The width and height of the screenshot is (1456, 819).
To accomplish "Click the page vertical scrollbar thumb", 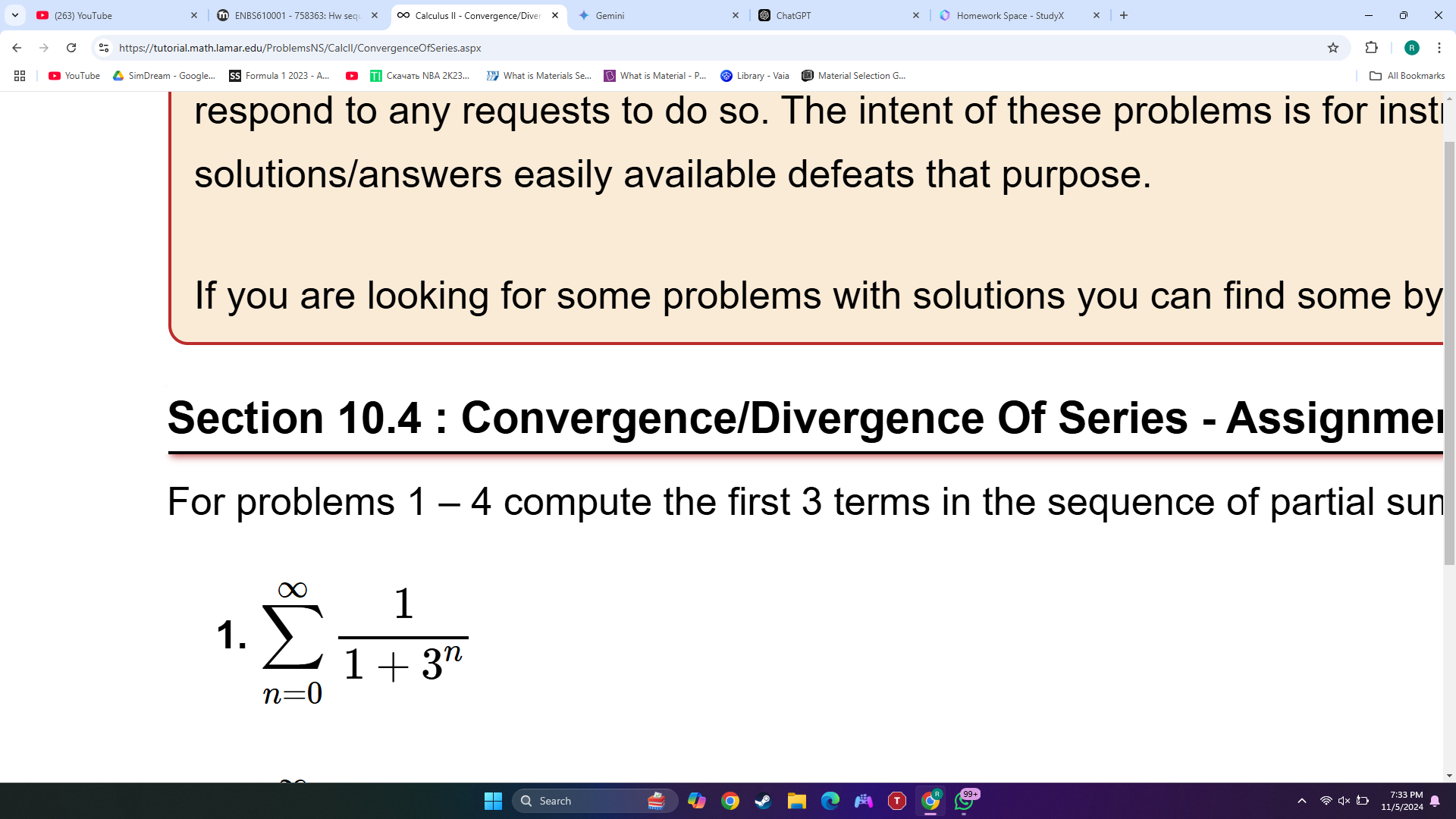I will tap(1449, 353).
